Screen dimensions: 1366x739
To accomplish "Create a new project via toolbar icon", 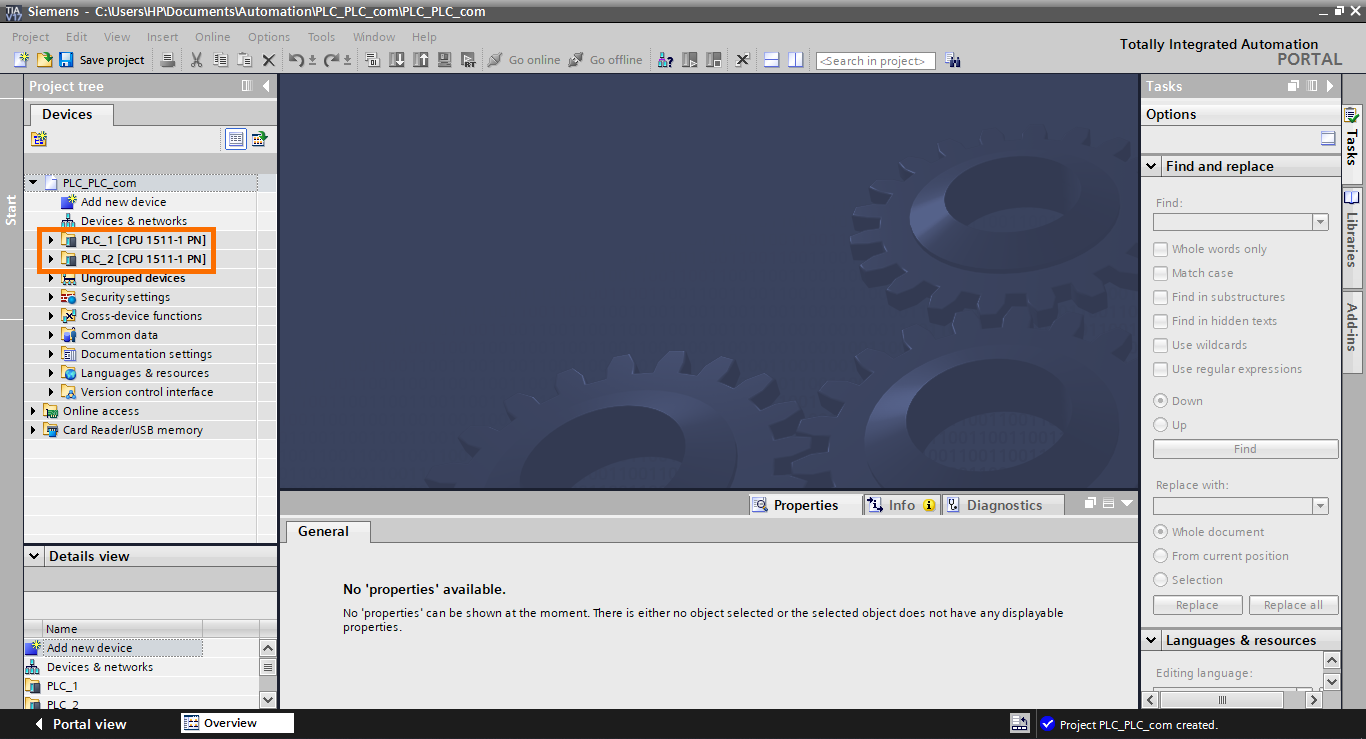I will [x=21, y=60].
